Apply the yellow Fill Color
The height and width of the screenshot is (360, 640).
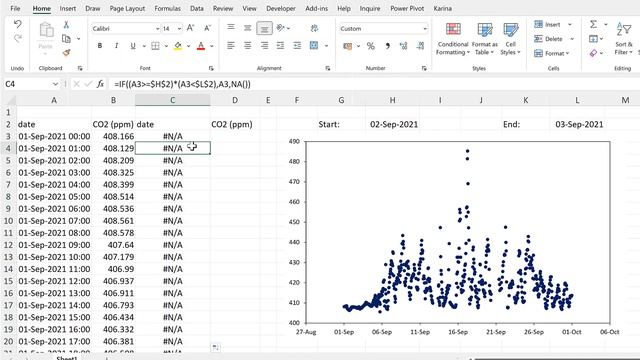point(178,46)
